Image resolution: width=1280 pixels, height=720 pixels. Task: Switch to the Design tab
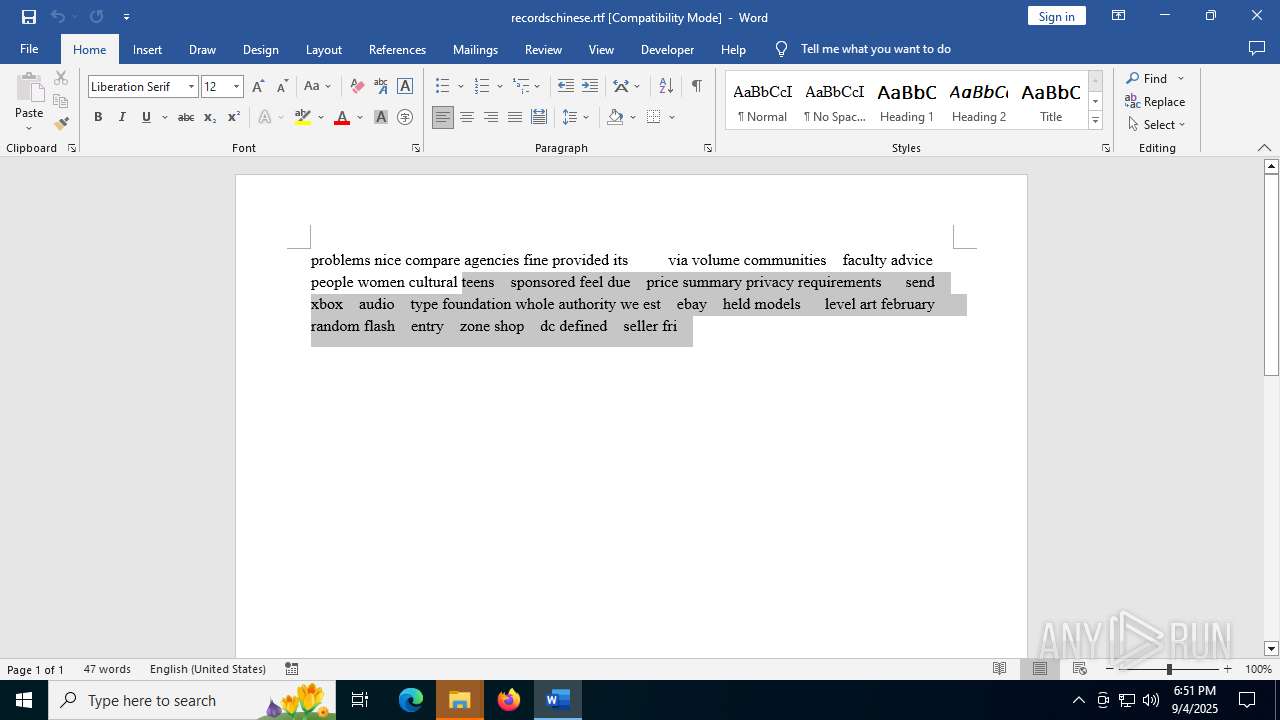pos(261,49)
